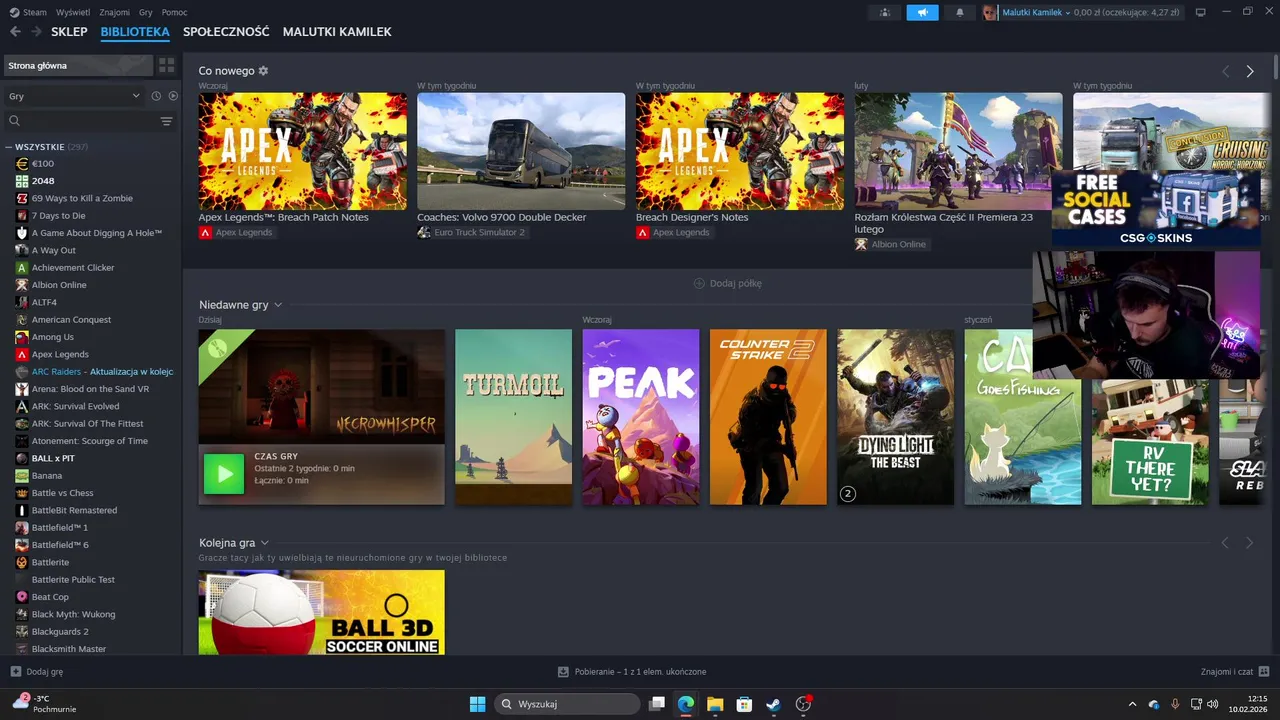Open the notifications bell

click(x=960, y=12)
